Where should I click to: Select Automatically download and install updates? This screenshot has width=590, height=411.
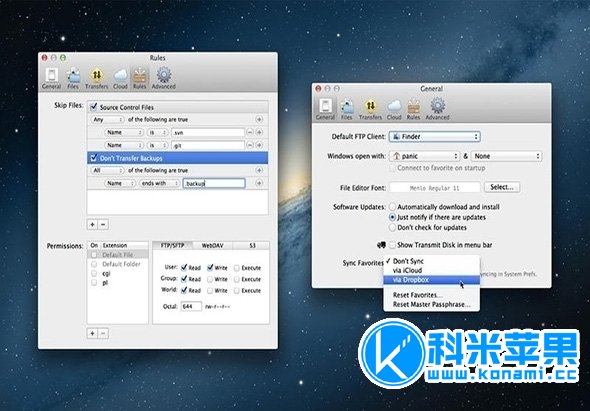[x=392, y=207]
